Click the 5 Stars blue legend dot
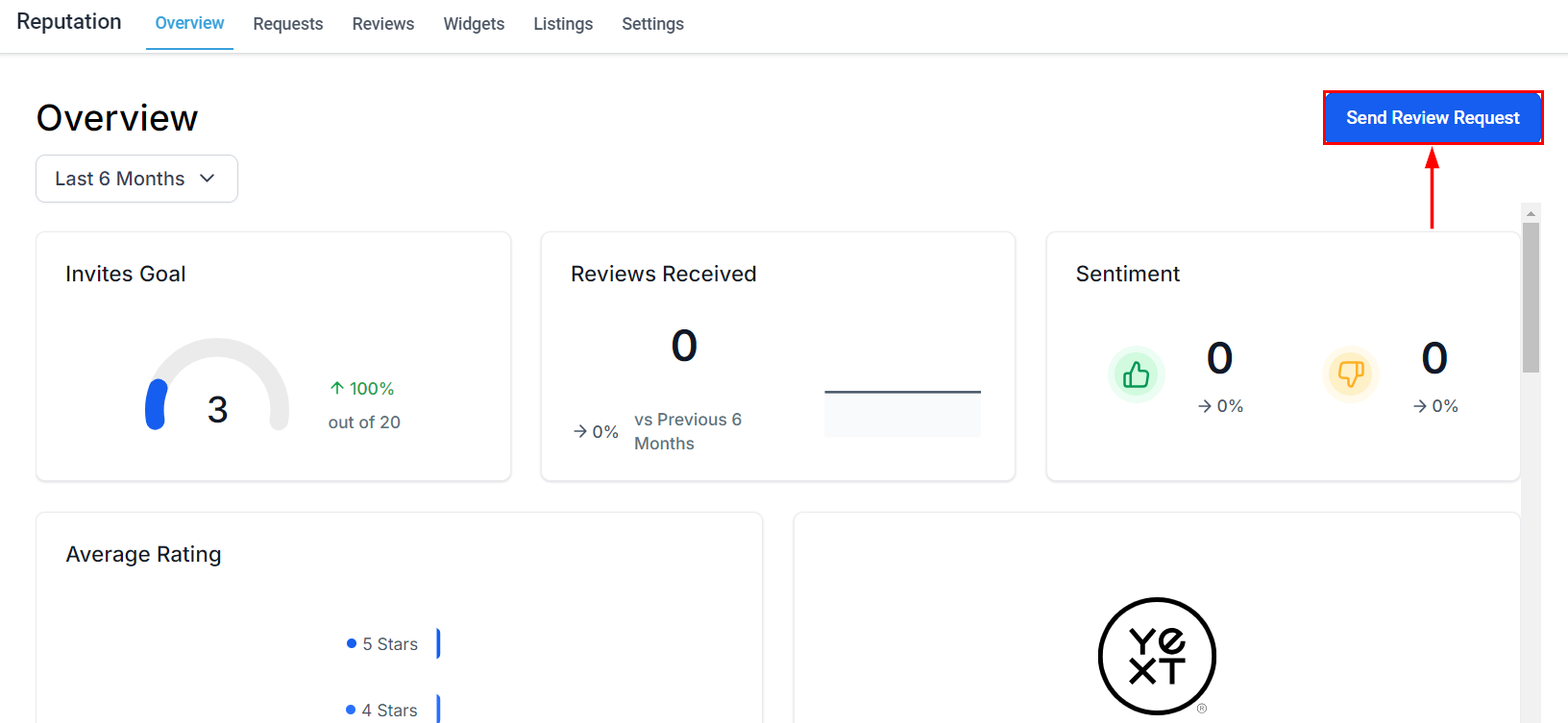Viewport: 1568px width, 723px height. [352, 643]
